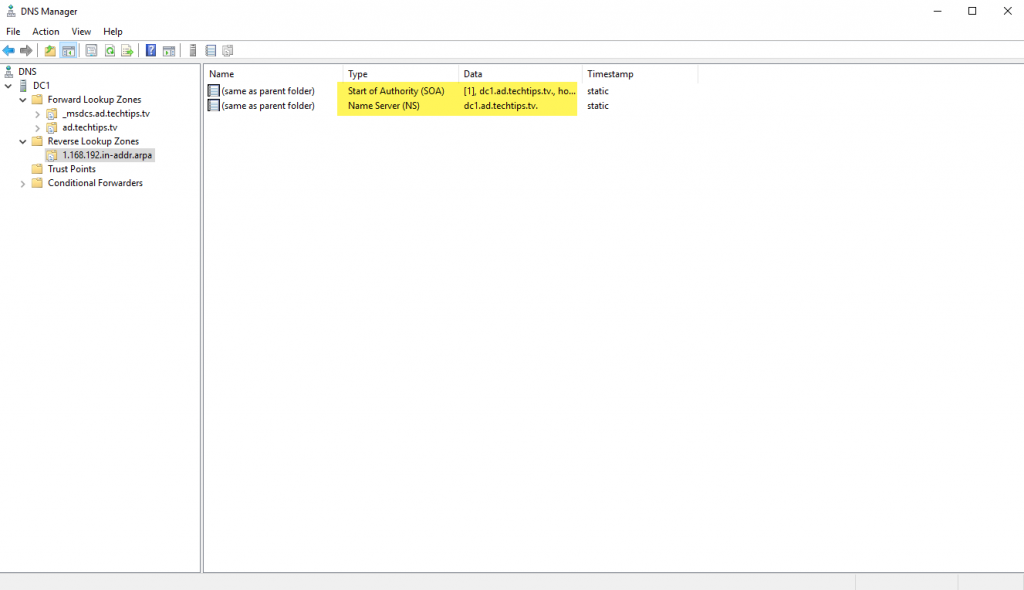Toggle the Show/Hide Console Tree button
Screen dimensions: 1024x590
68,50
